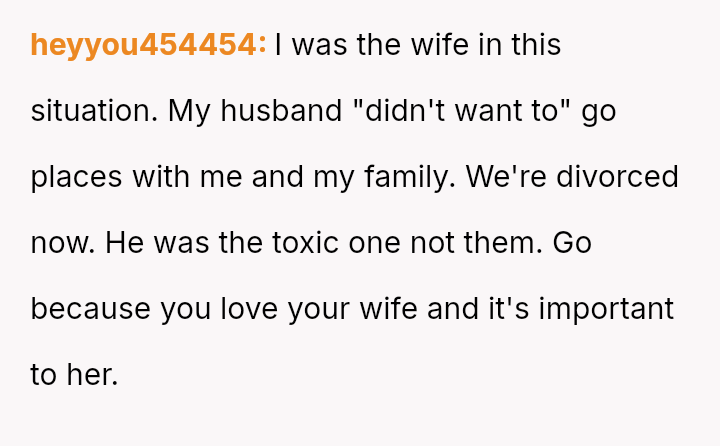Click the word "this" in the first line
This screenshot has width=720, height=446.
(x=535, y=45)
